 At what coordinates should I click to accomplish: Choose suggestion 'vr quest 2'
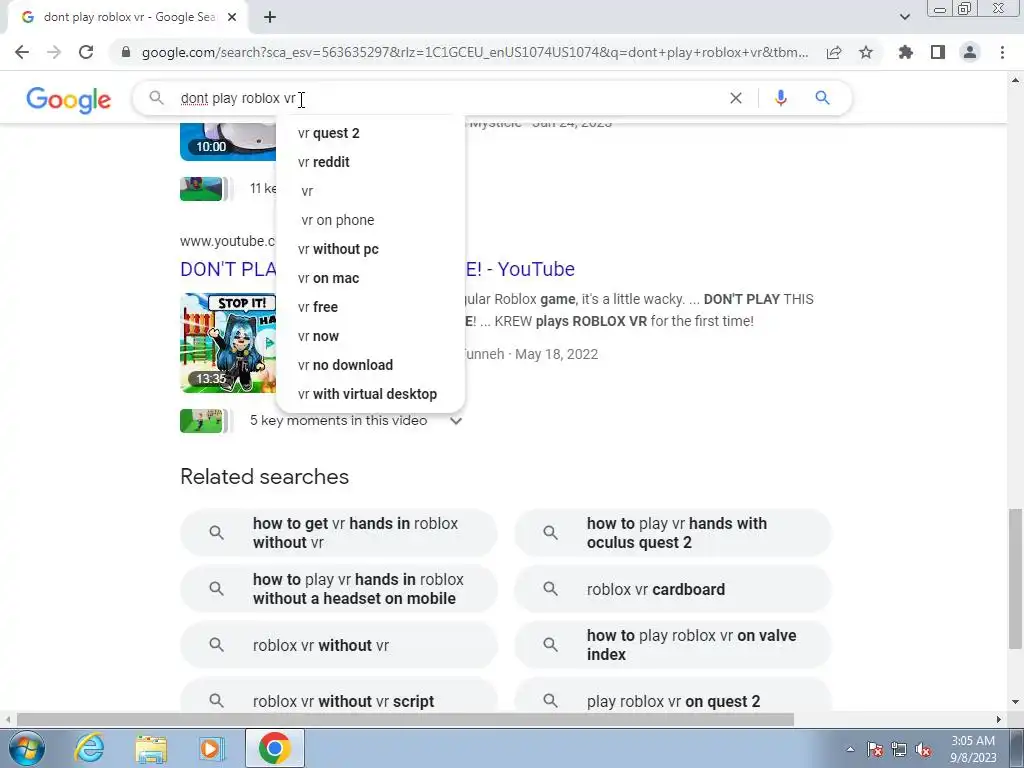pos(370,133)
